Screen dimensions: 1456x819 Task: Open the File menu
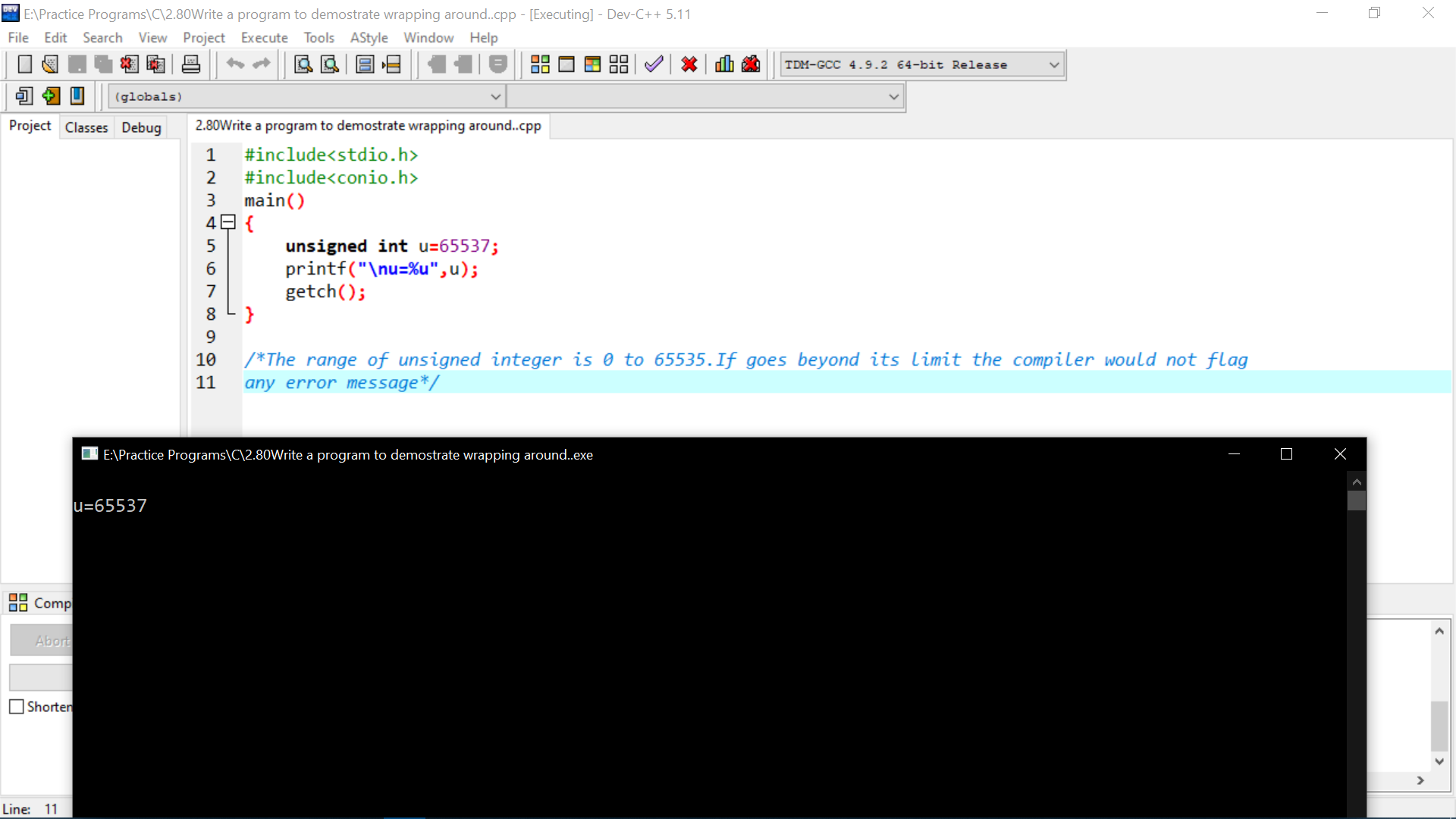click(x=18, y=38)
